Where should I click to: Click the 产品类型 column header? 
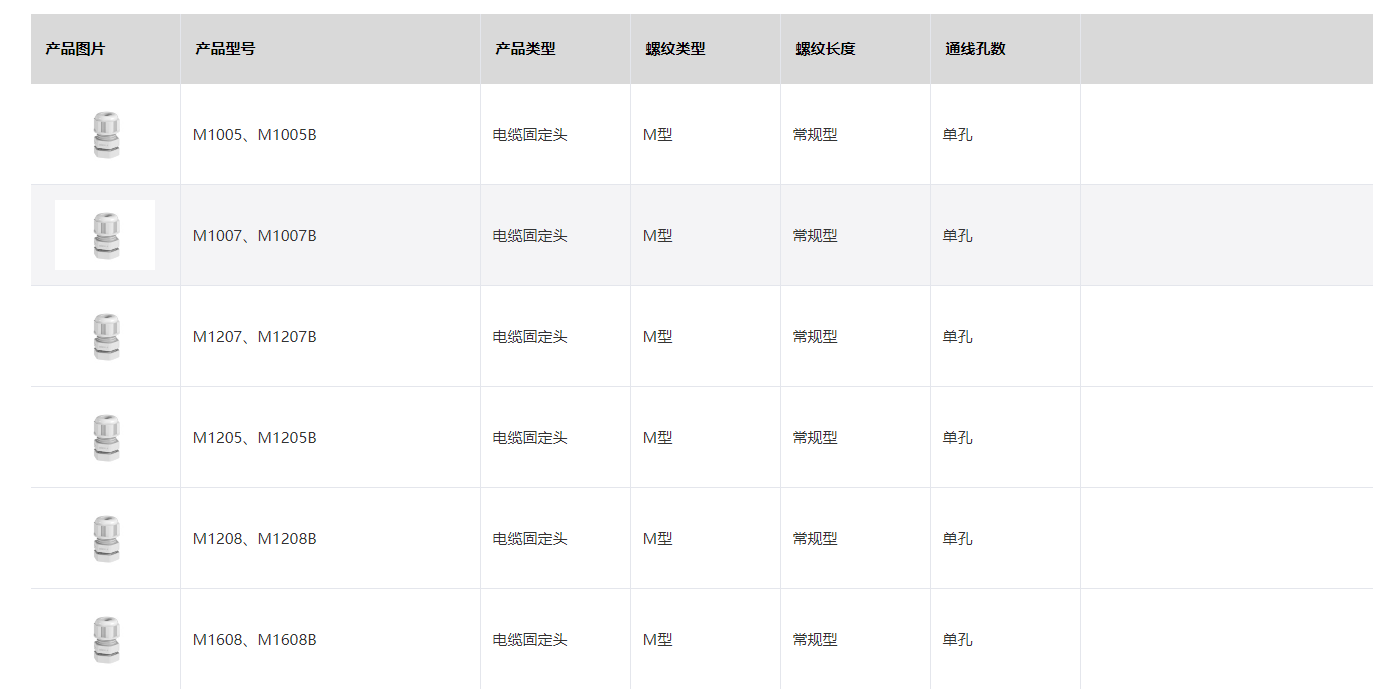525,49
